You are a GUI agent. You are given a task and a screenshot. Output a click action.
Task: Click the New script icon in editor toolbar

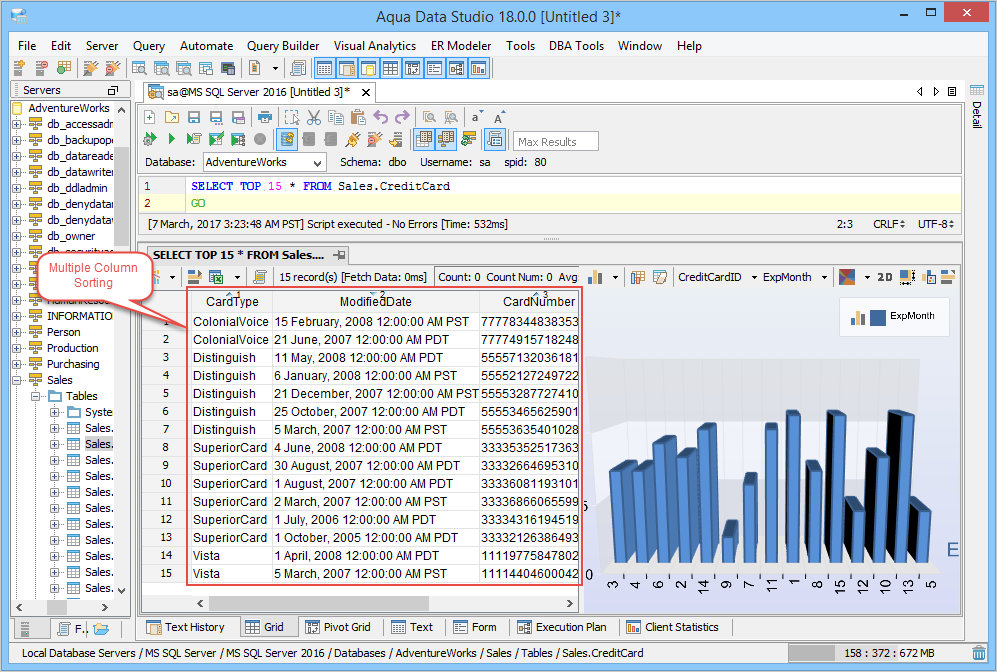[x=149, y=117]
